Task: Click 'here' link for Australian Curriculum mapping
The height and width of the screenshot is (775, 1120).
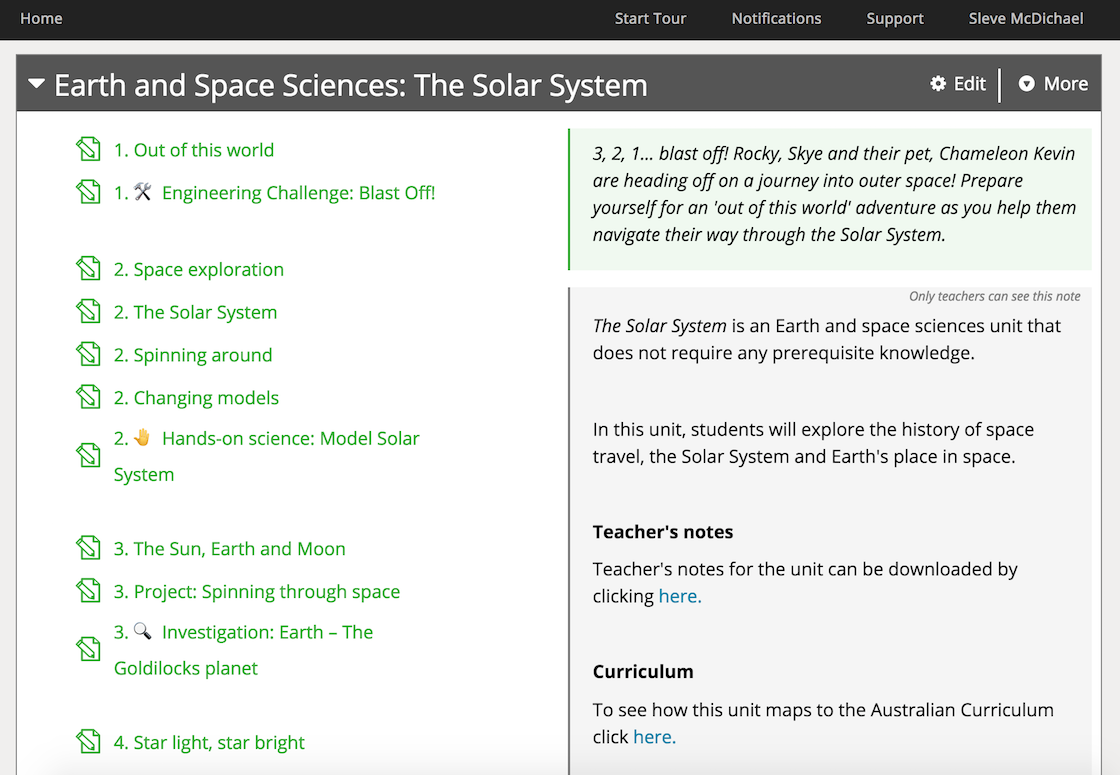Action: point(654,736)
